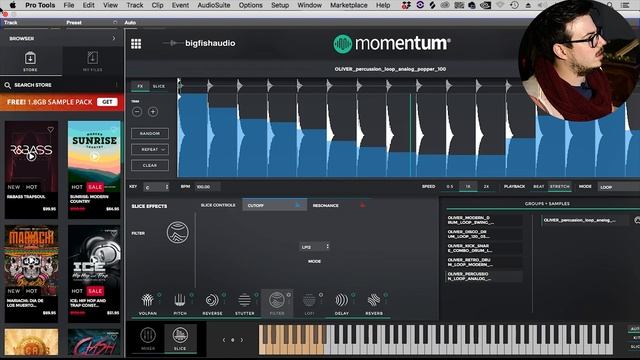This screenshot has height=360, width=640.
Task: Favorite R&Bass pack with heart icon
Action: [51, 130]
